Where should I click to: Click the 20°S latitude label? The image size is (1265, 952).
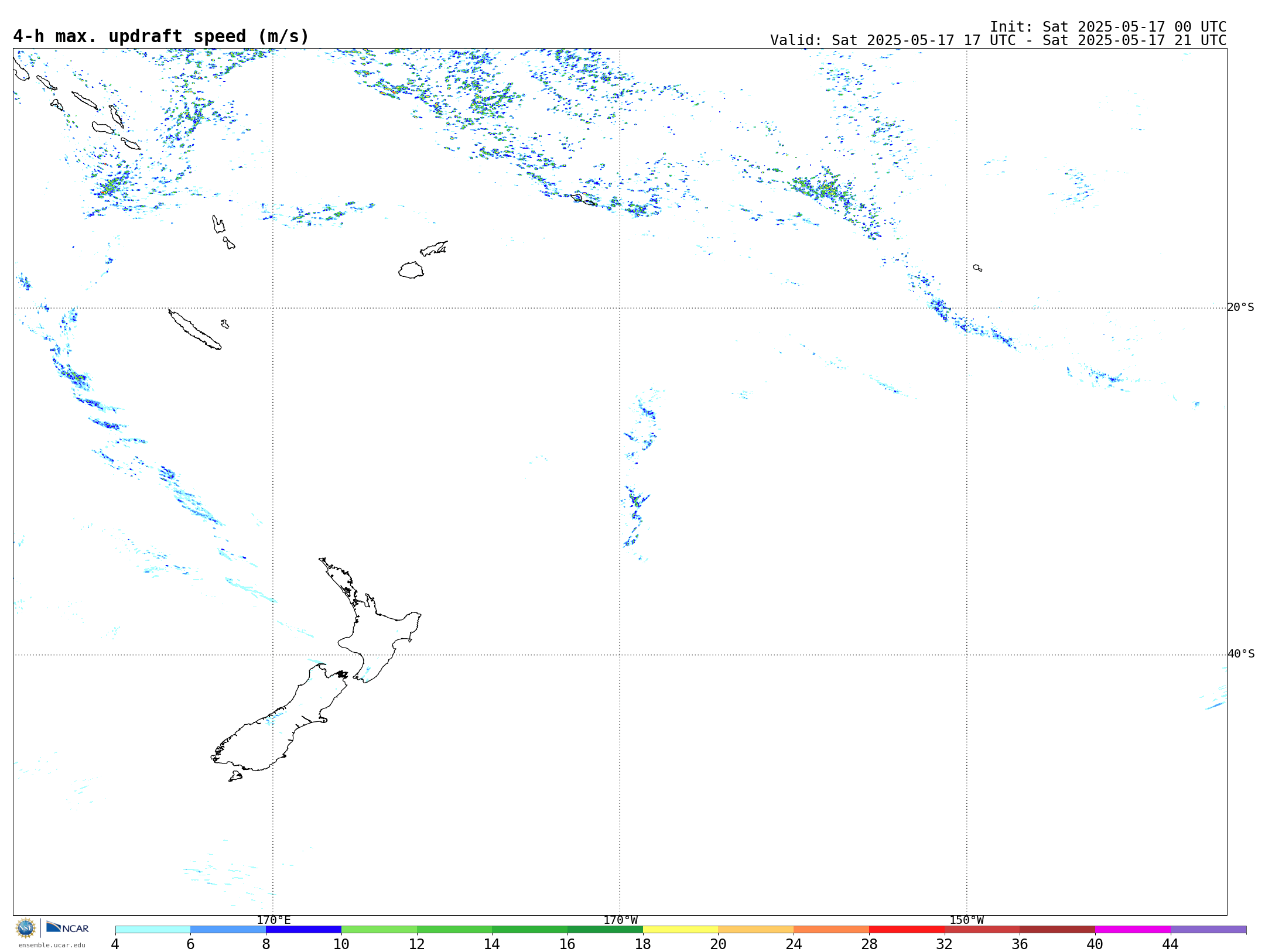coord(1240,307)
